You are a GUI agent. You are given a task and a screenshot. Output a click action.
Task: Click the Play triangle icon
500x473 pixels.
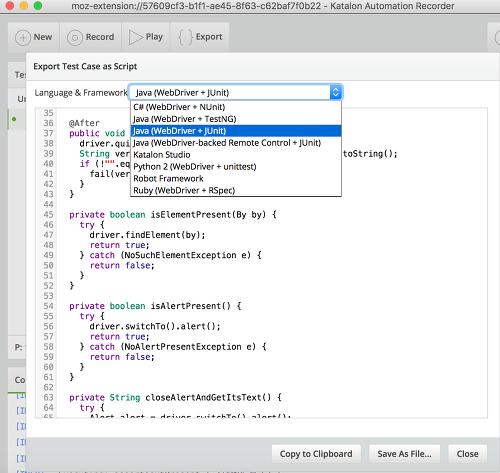pyautogui.click(x=136, y=37)
